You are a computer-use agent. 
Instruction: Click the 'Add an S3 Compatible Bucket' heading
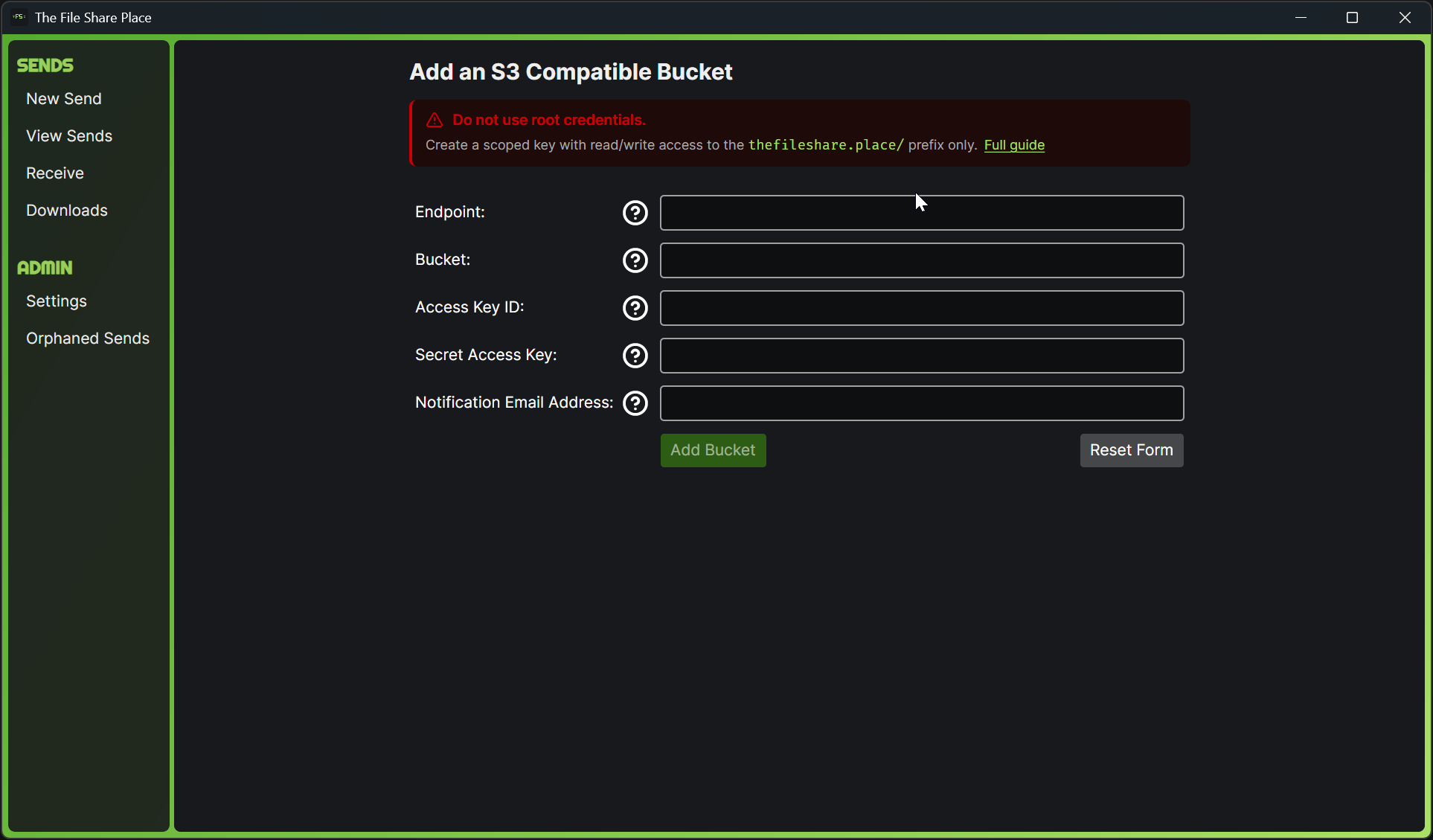(571, 72)
